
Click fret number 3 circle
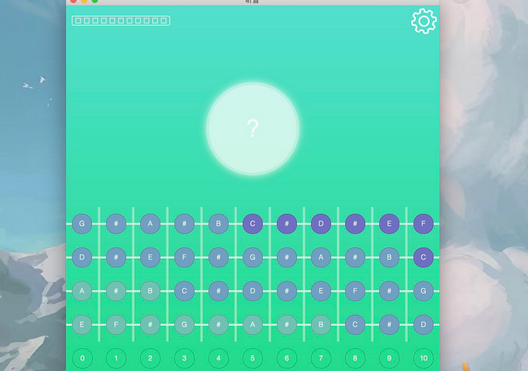[x=184, y=358]
